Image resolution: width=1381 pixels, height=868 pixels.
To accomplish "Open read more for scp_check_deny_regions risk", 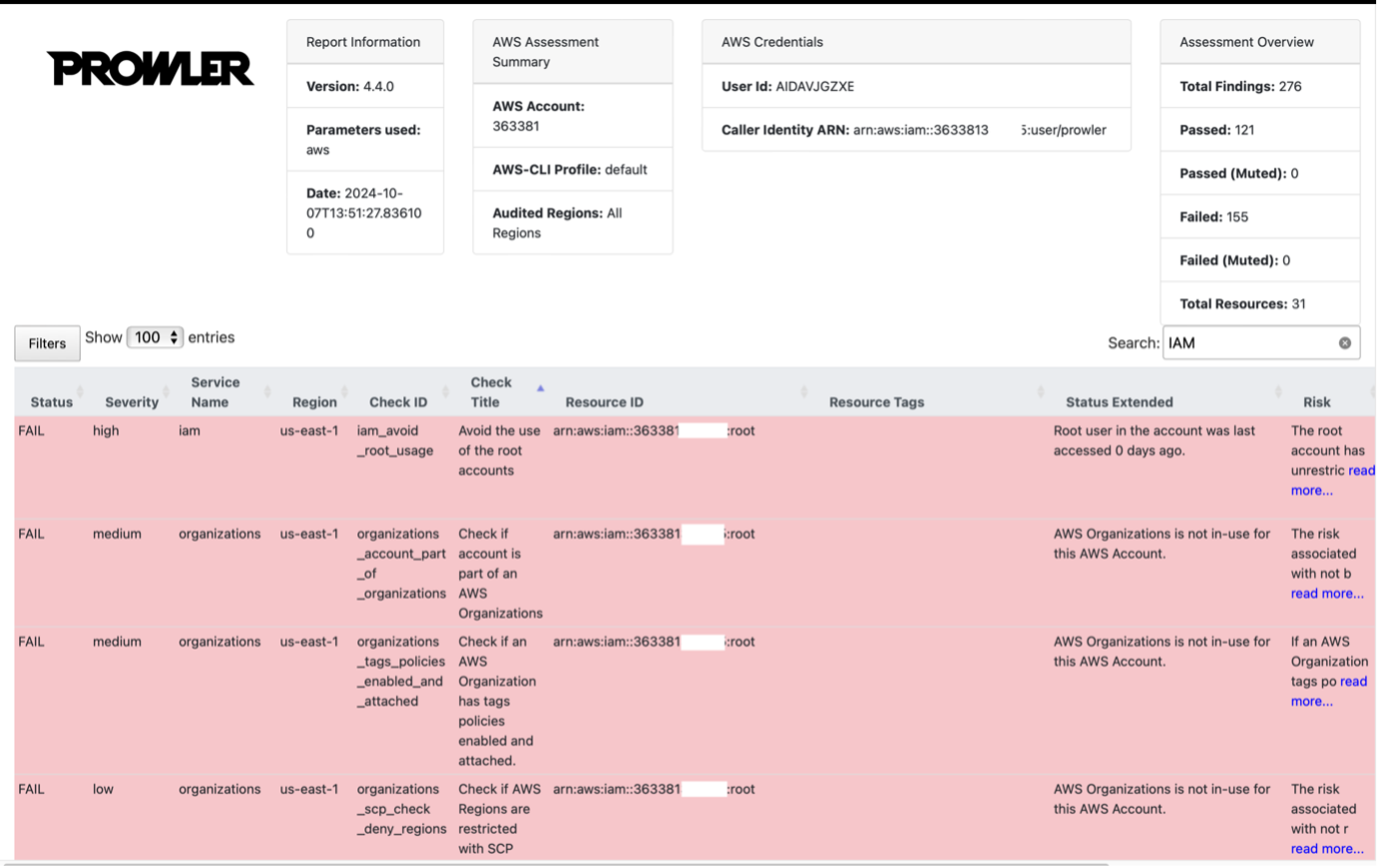I will [1326, 849].
